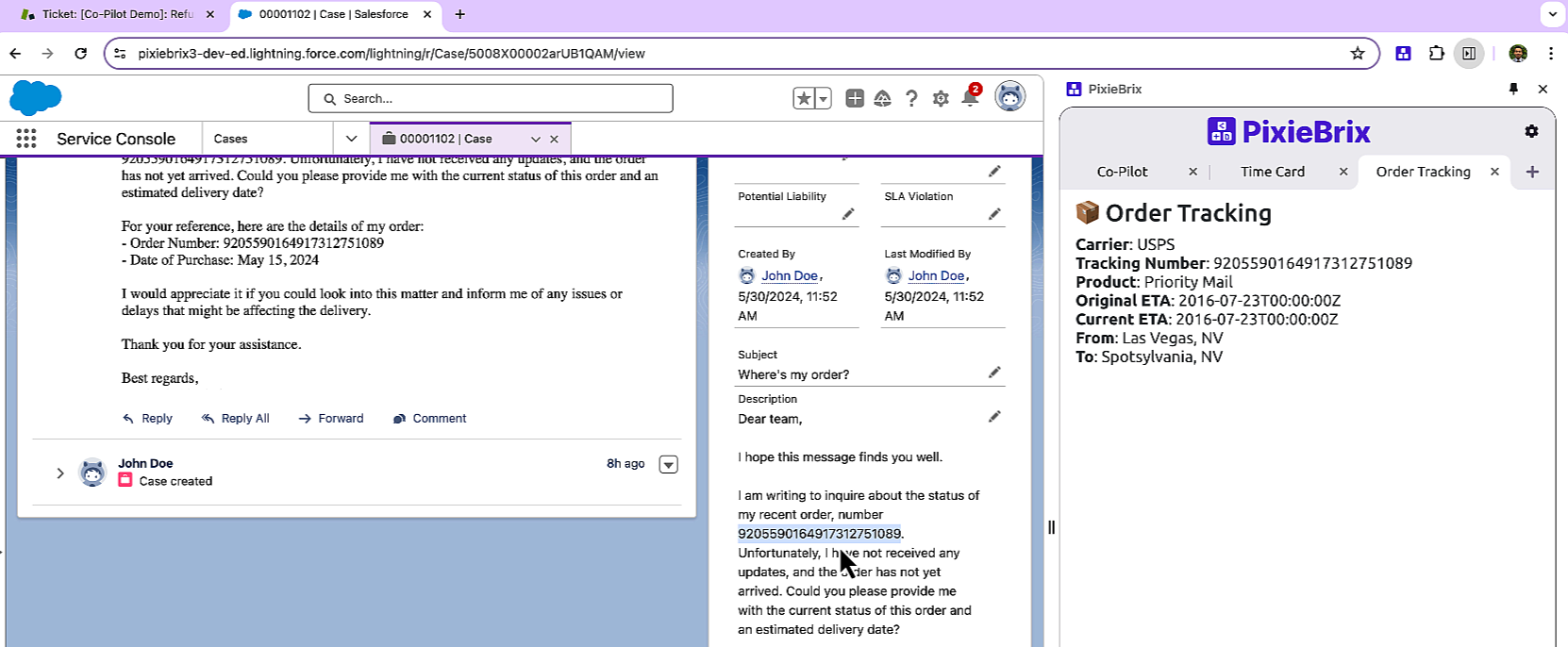Switch to the Time Card tab
Viewport: 1568px width, 647px height.
(1272, 172)
